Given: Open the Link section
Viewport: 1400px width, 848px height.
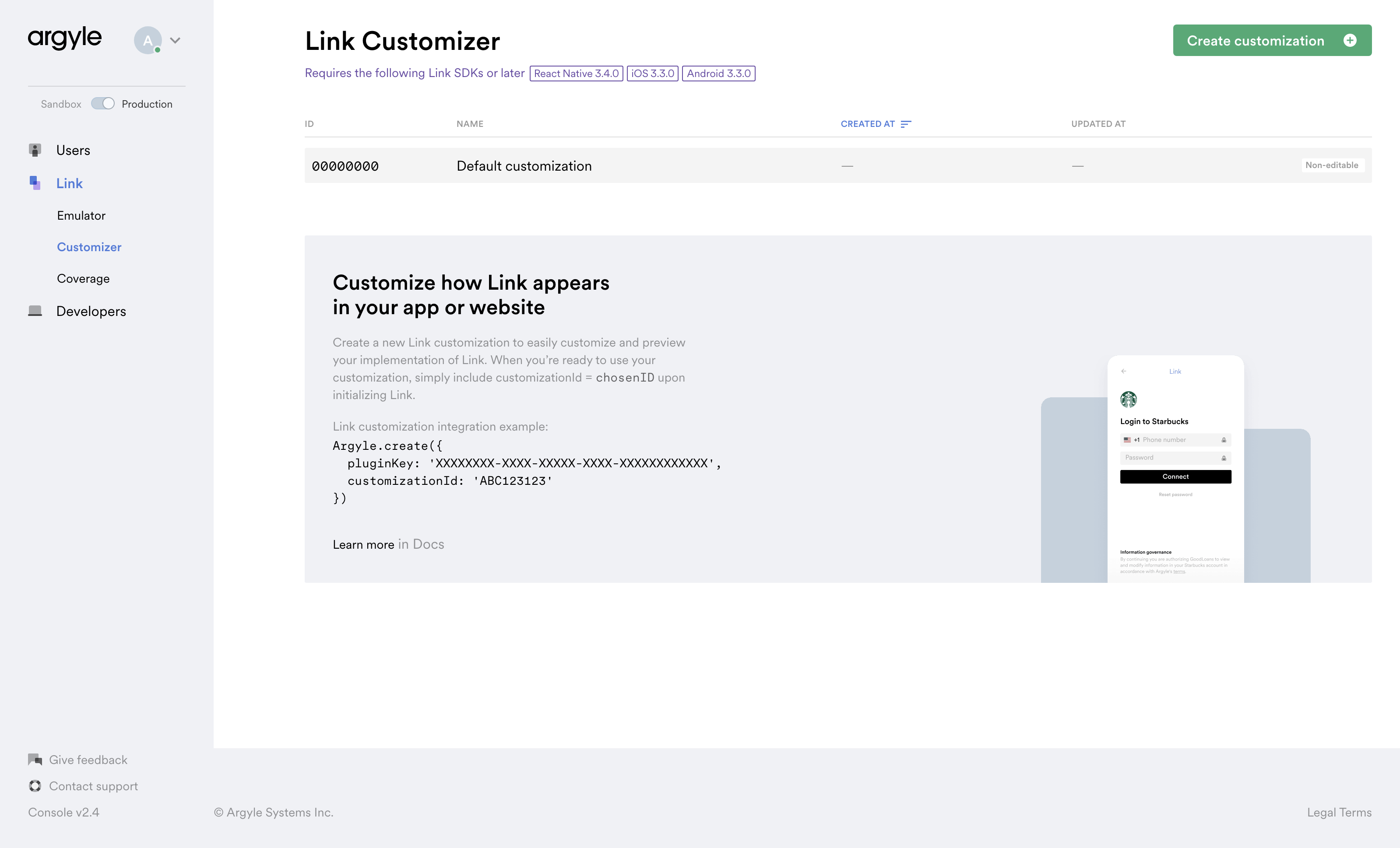Looking at the screenshot, I should pos(69,183).
